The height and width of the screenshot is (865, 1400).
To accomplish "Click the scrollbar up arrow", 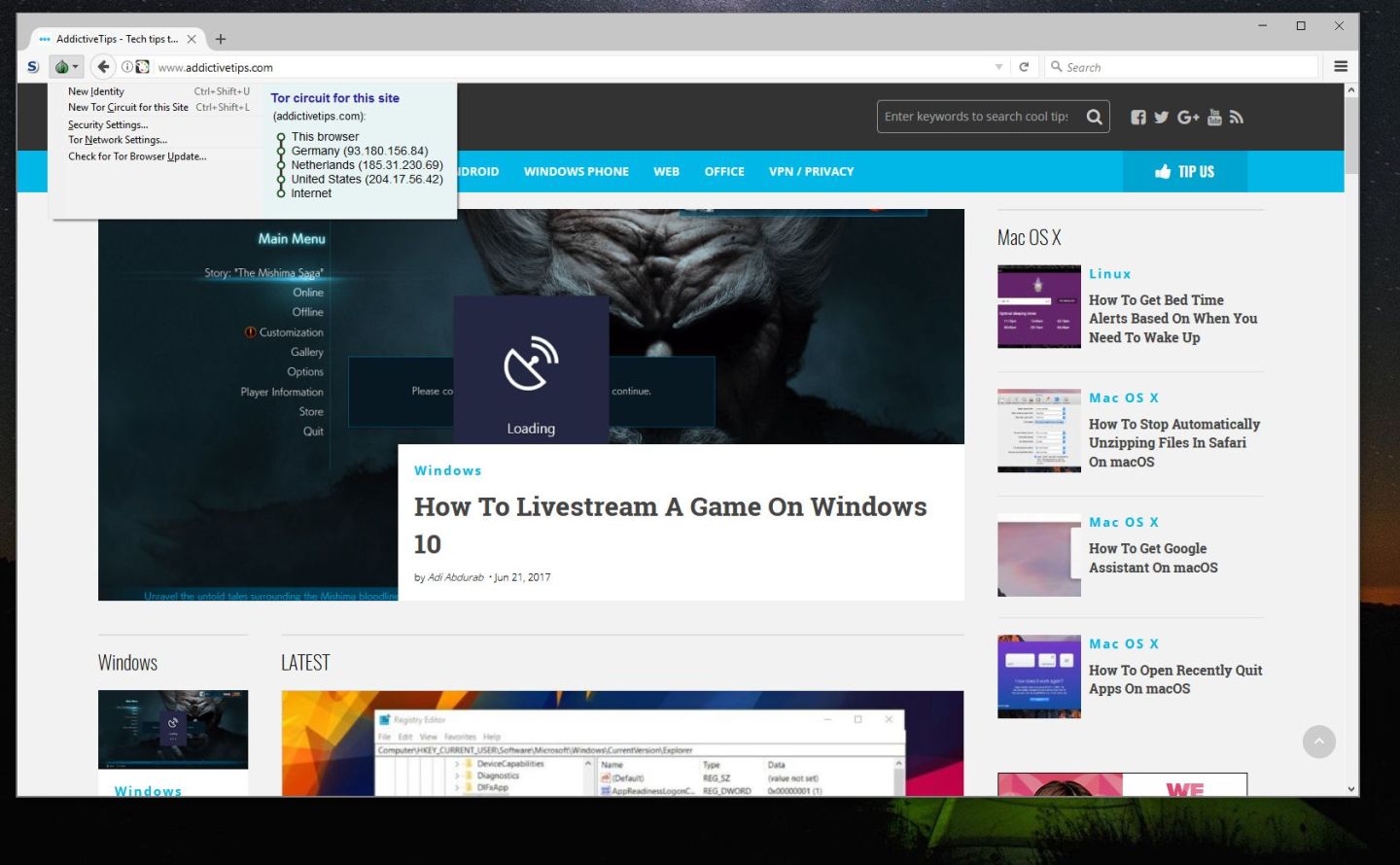I will click(1351, 89).
